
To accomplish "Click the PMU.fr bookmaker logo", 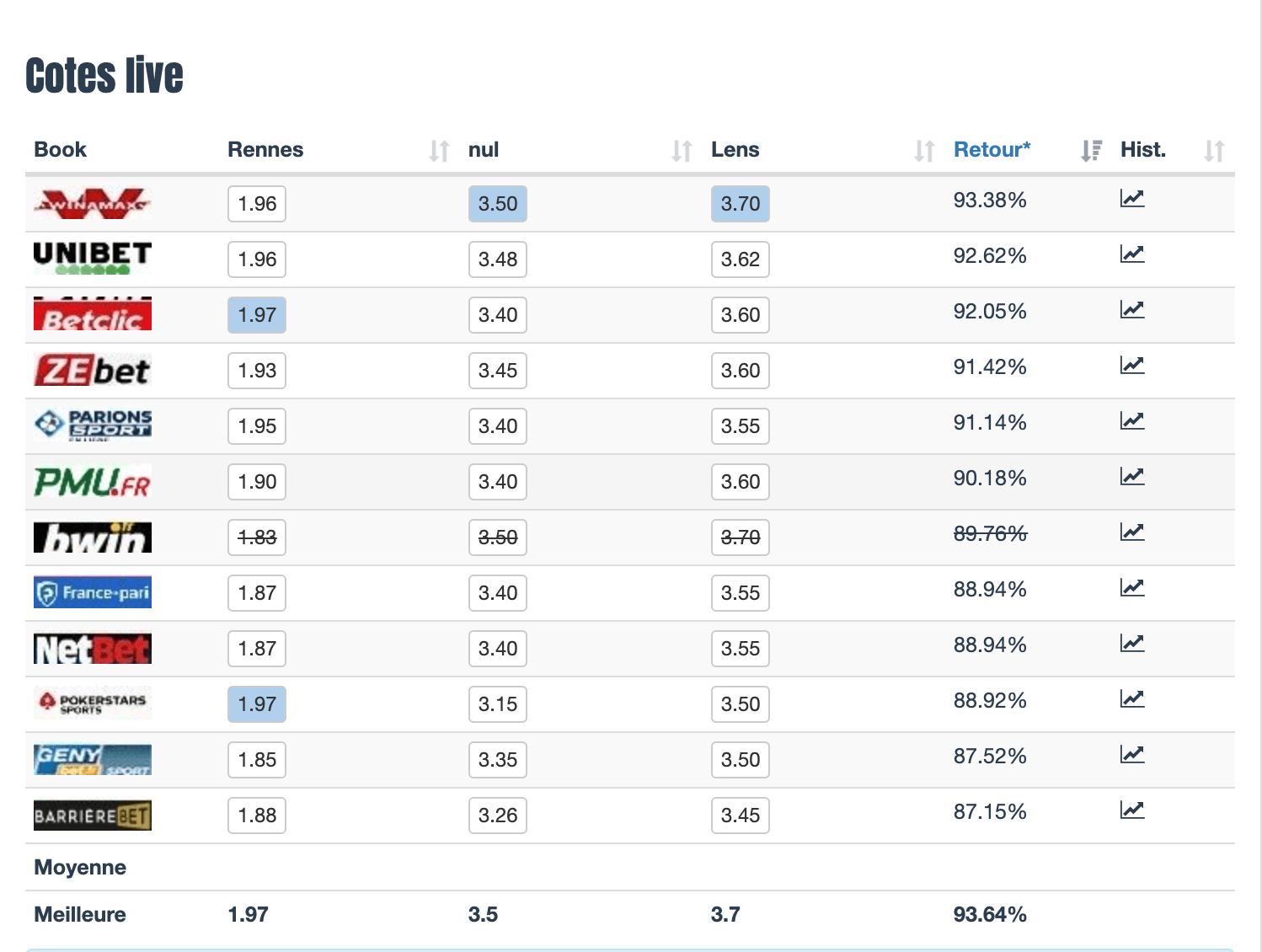I will pos(93,481).
